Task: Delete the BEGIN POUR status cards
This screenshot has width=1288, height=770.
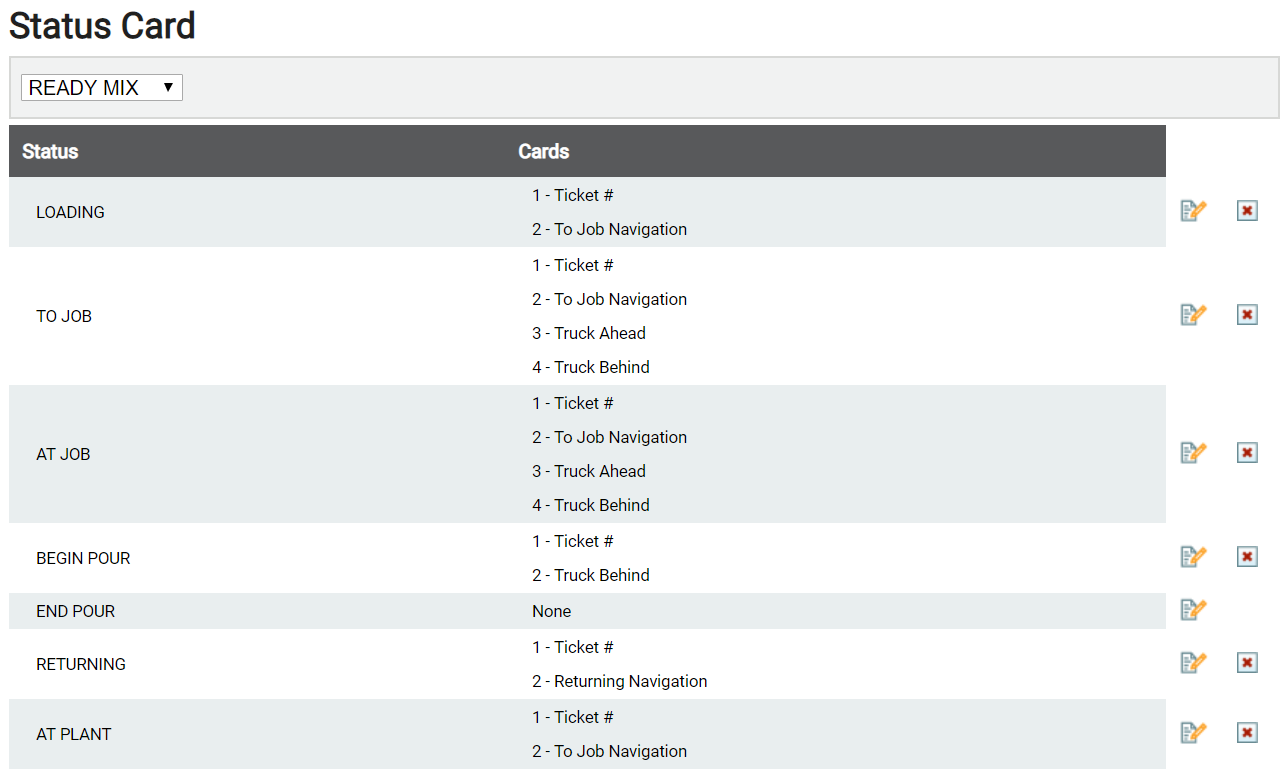Action: click(1247, 557)
